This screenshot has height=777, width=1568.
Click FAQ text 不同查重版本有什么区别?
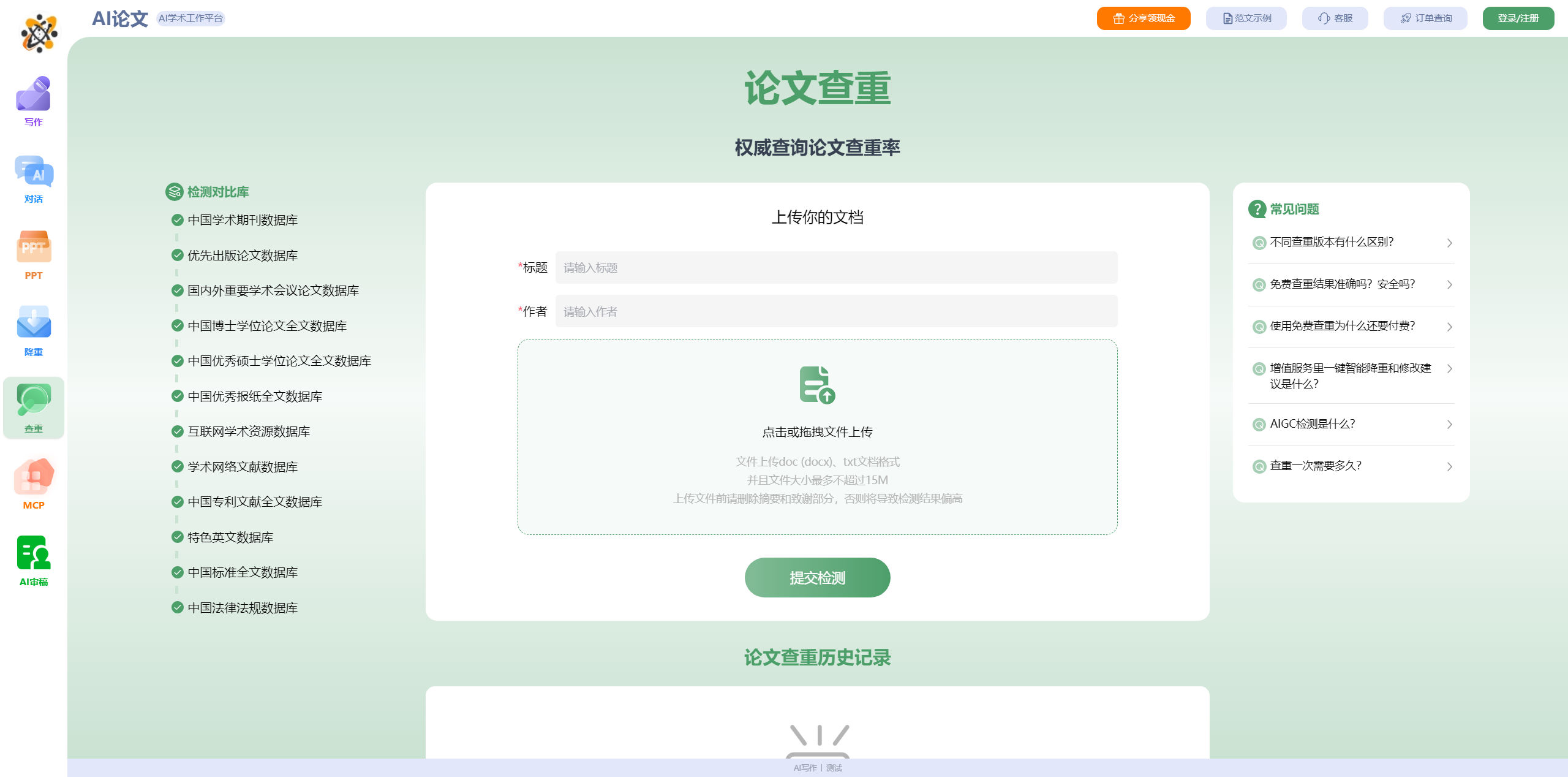[x=1332, y=242]
